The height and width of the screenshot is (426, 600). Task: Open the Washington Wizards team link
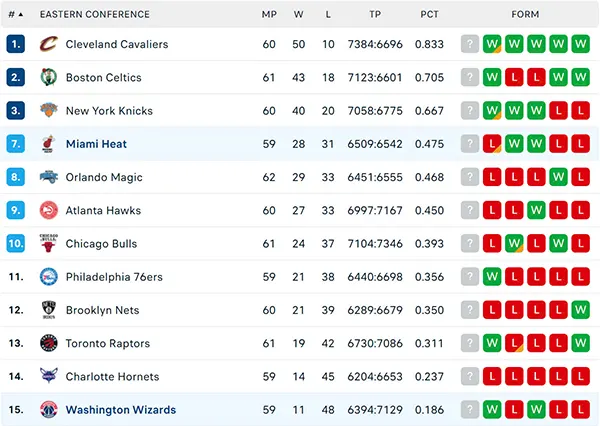[121, 410]
